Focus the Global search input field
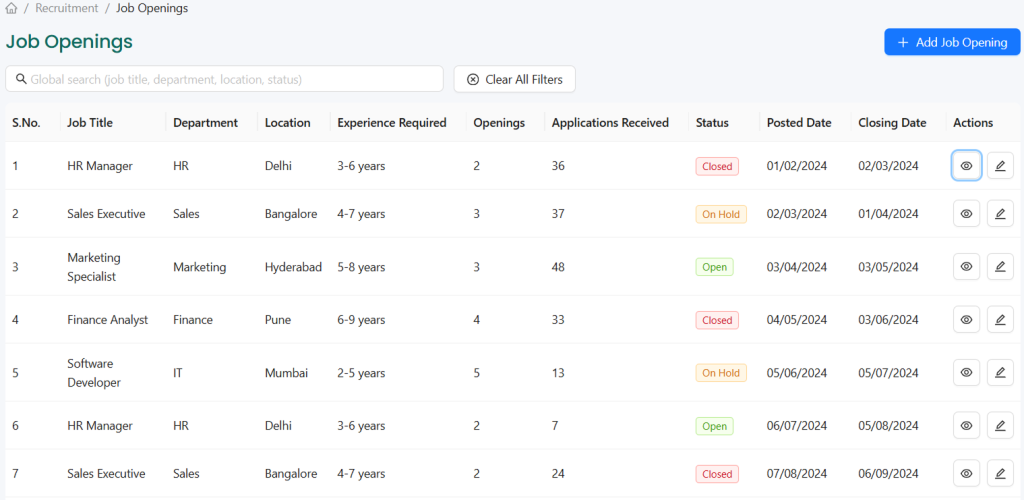The image size is (1024, 500). [x=230, y=79]
